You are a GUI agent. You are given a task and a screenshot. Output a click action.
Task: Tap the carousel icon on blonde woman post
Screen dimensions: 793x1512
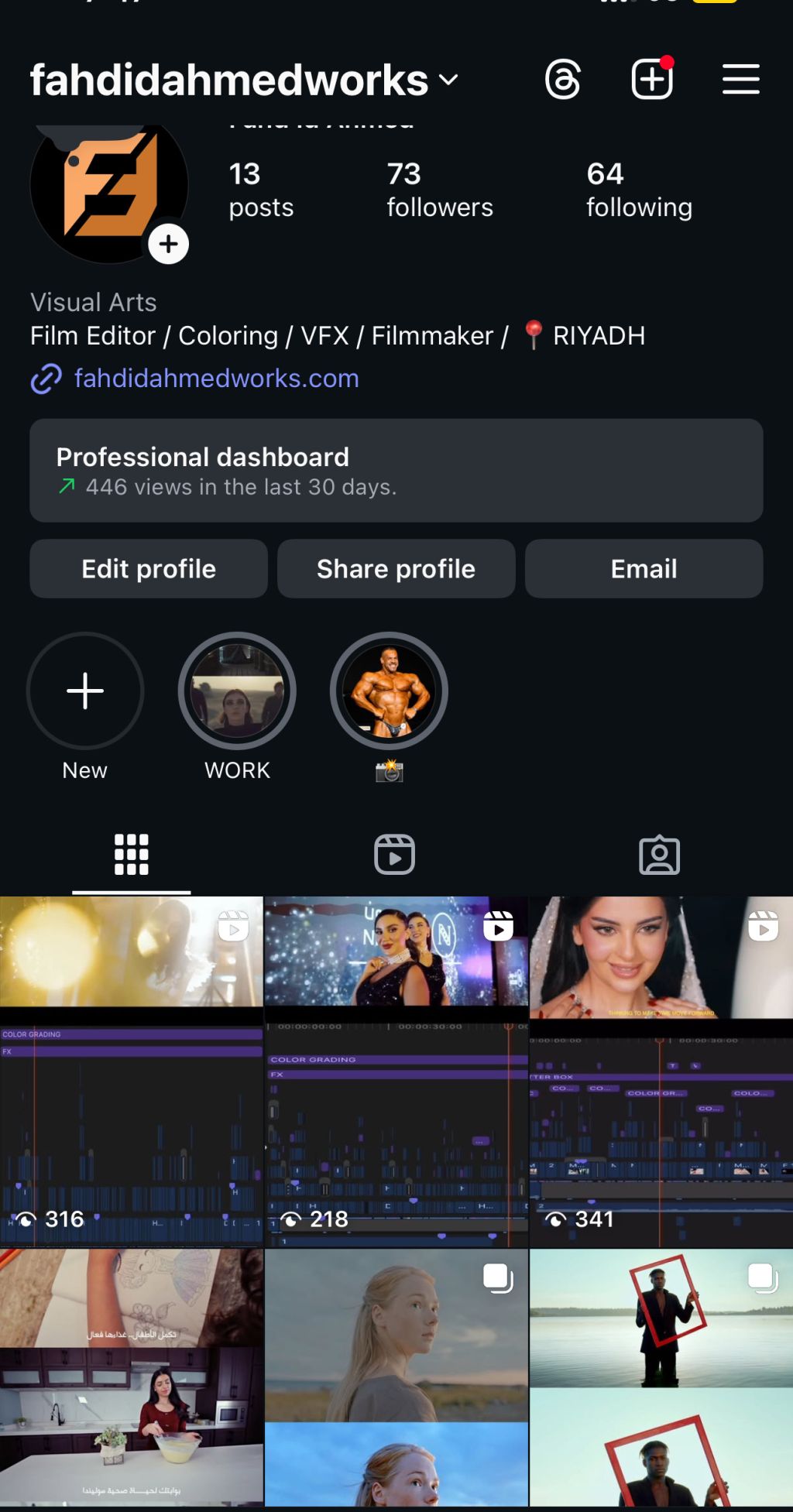498,1278
